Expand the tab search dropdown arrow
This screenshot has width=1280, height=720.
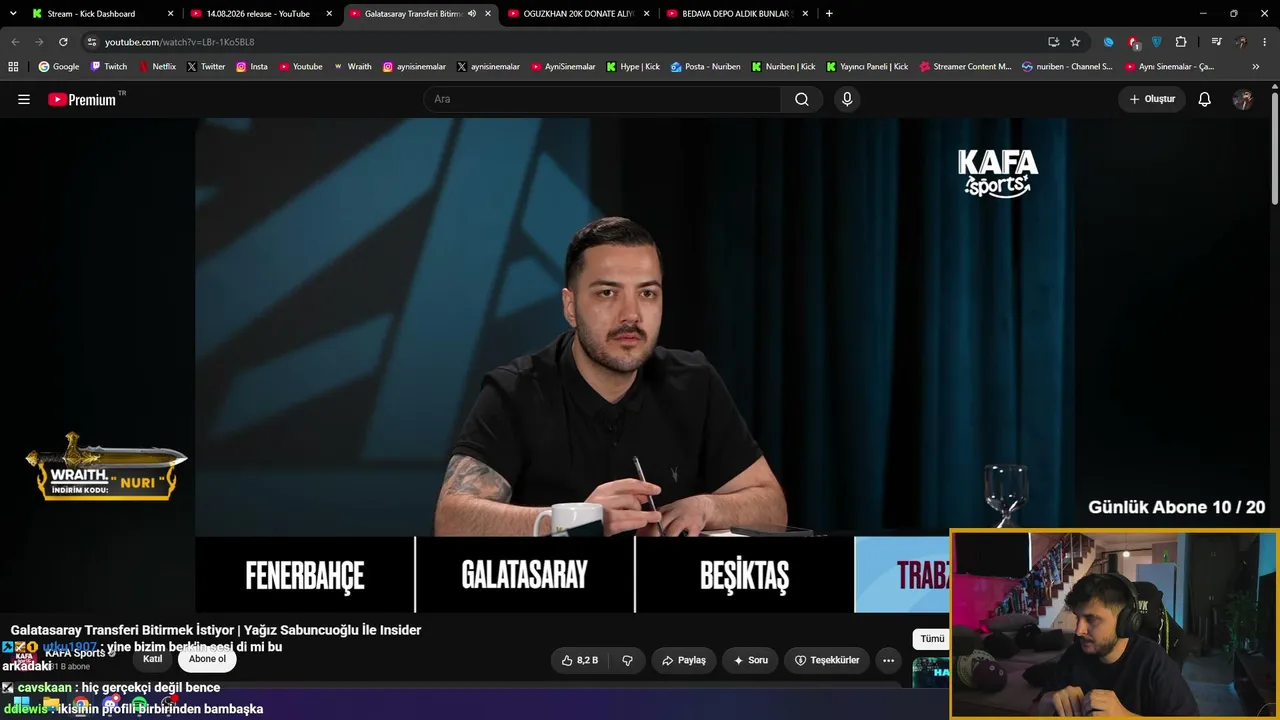click(x=14, y=14)
